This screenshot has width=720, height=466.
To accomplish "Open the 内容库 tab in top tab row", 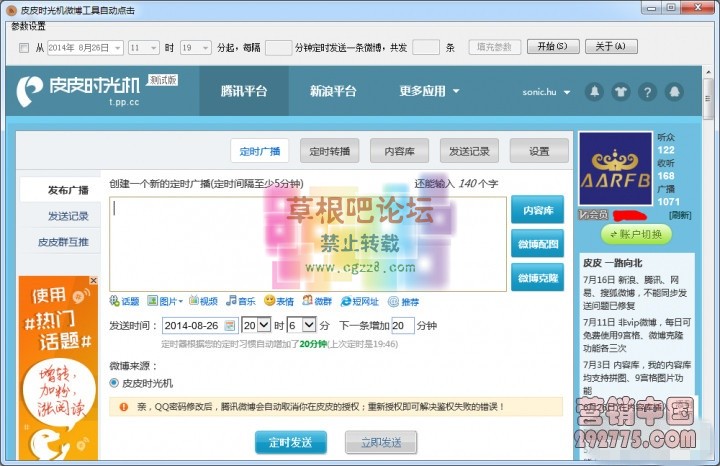I will point(399,151).
